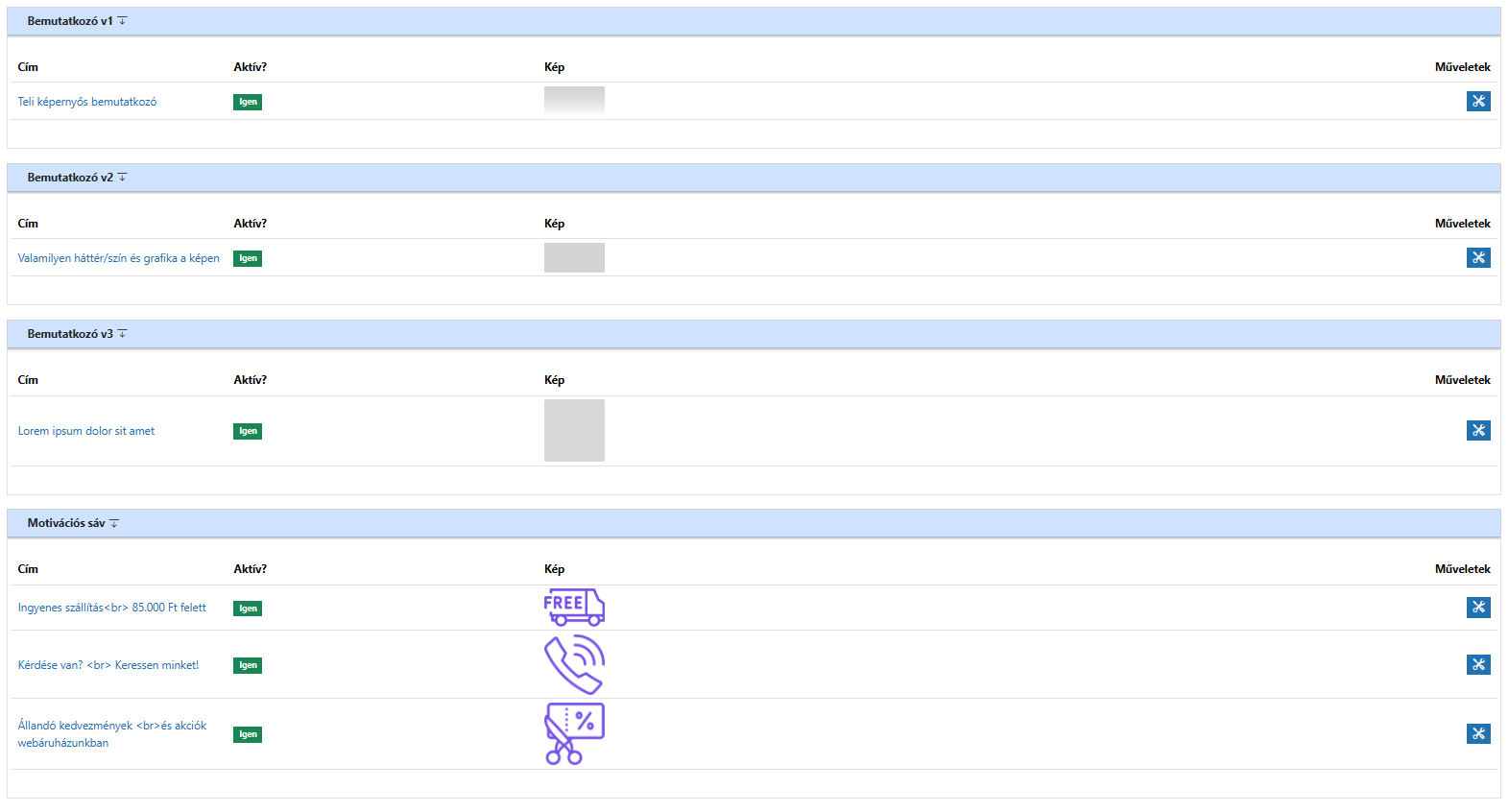This screenshot has height=812, width=1509.
Task: Click gray image placeholder in Bemutatkozó v3
Action: [x=574, y=430]
